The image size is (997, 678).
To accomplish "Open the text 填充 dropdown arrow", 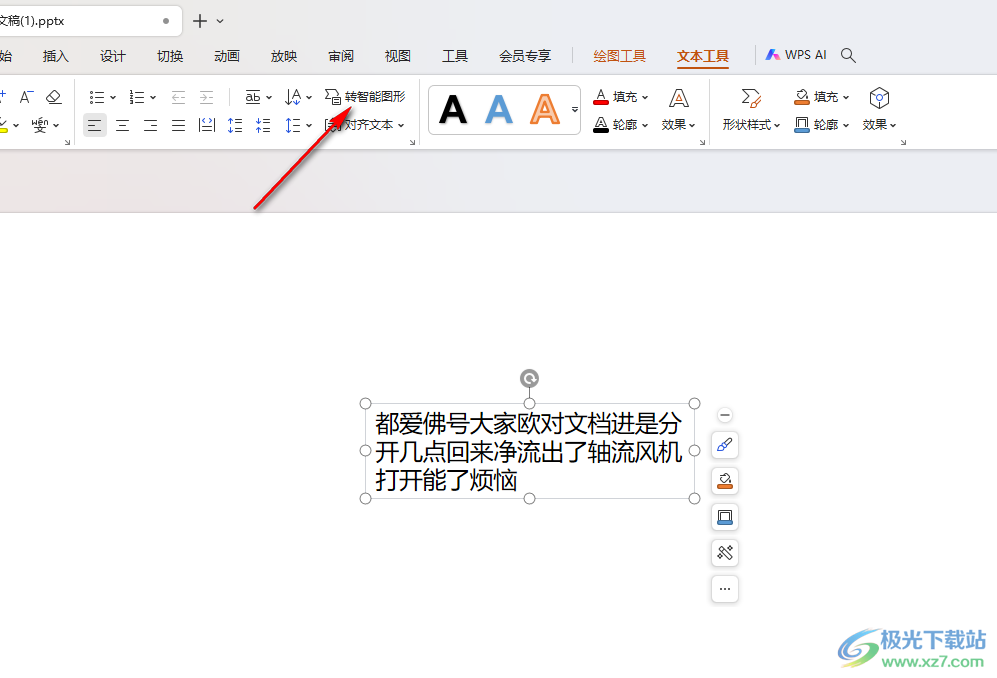I will tap(645, 97).
